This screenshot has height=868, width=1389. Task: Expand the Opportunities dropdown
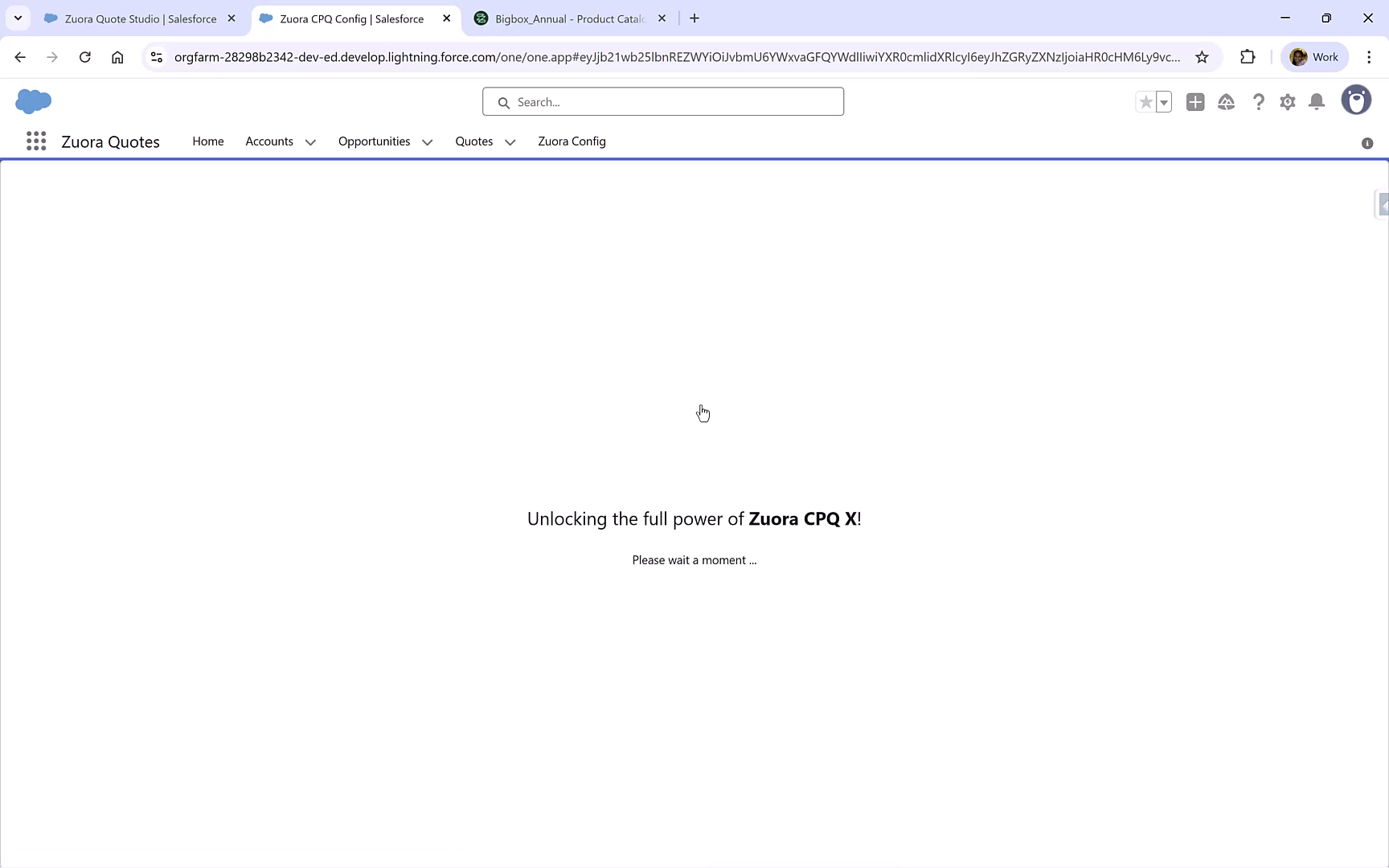pyautogui.click(x=427, y=141)
